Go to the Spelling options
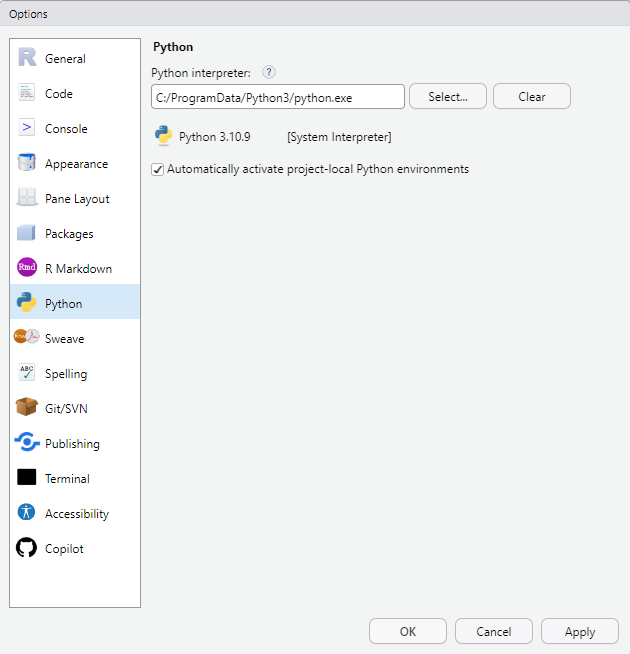Viewport: 630px width, 654px height. click(75, 374)
